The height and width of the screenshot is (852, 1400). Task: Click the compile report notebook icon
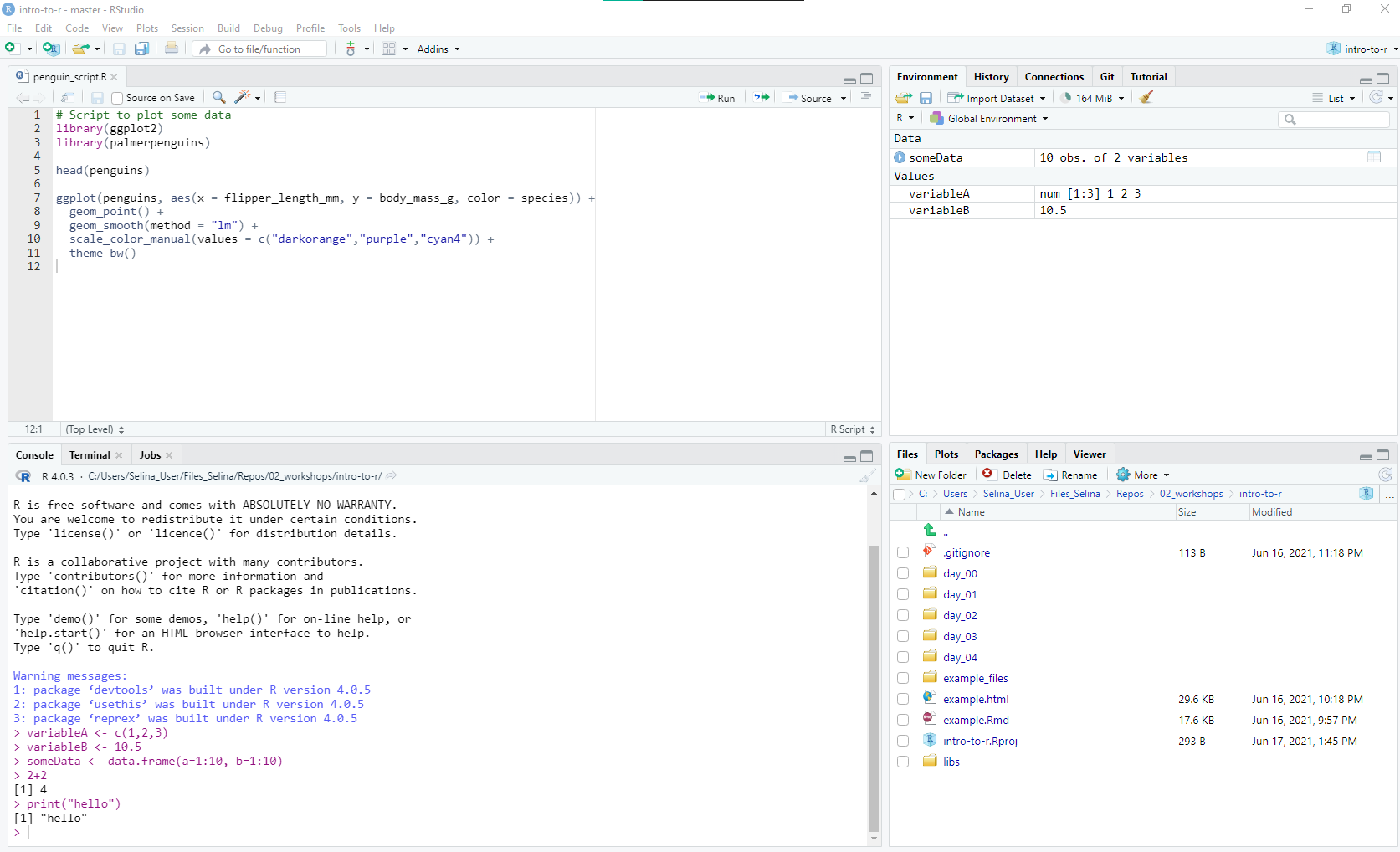pos(280,98)
